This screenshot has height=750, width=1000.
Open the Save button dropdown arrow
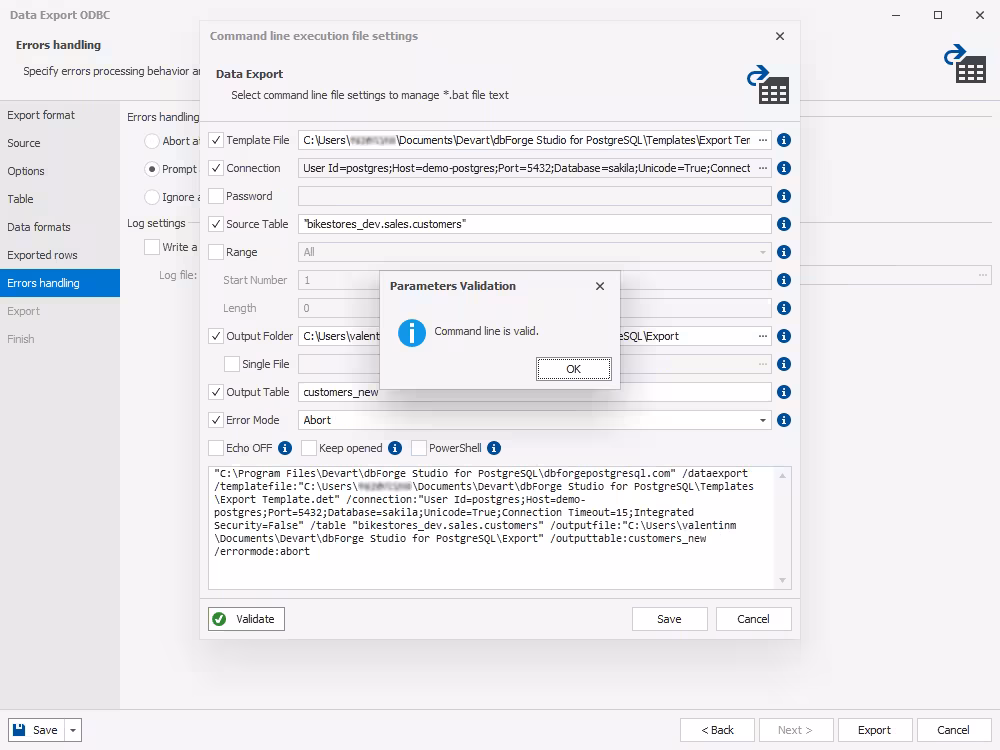[x=73, y=730]
